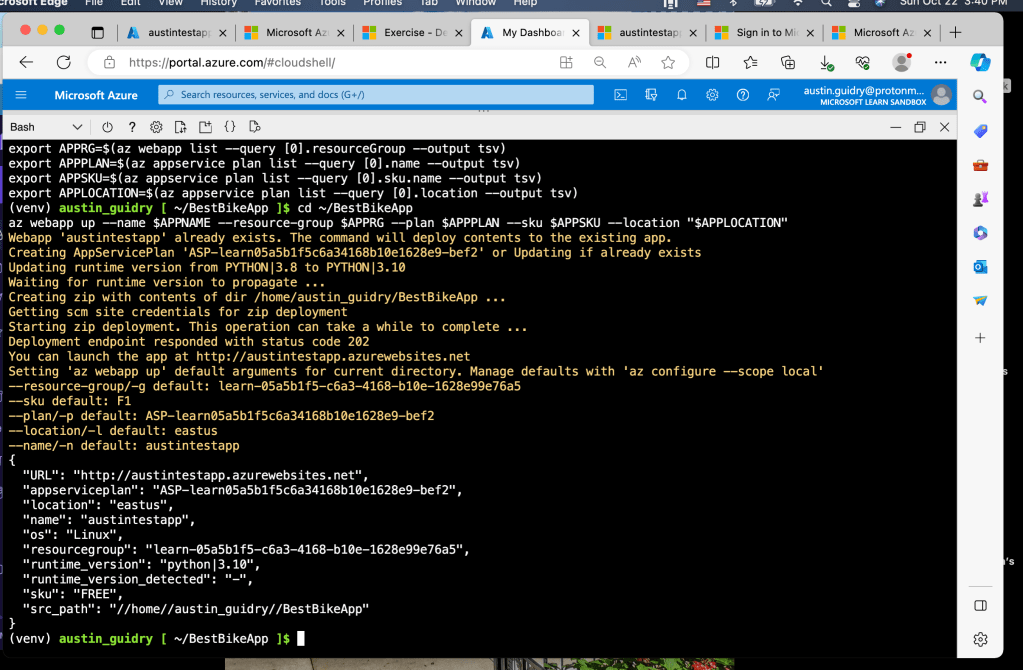Open the curly braces code editor
The height and width of the screenshot is (670, 1023).
pyautogui.click(x=230, y=127)
